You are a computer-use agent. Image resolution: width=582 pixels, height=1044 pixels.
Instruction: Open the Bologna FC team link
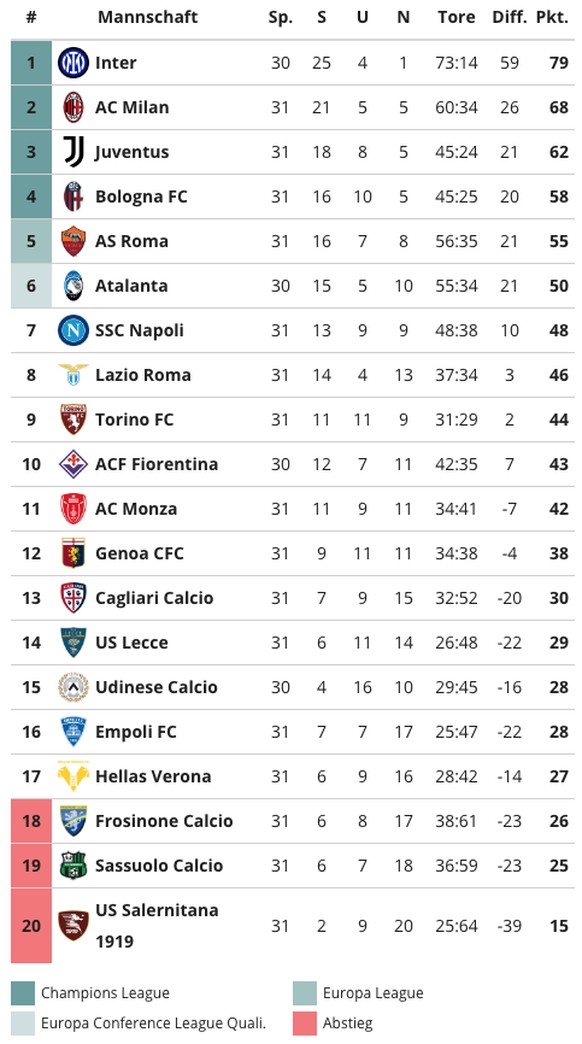click(141, 196)
